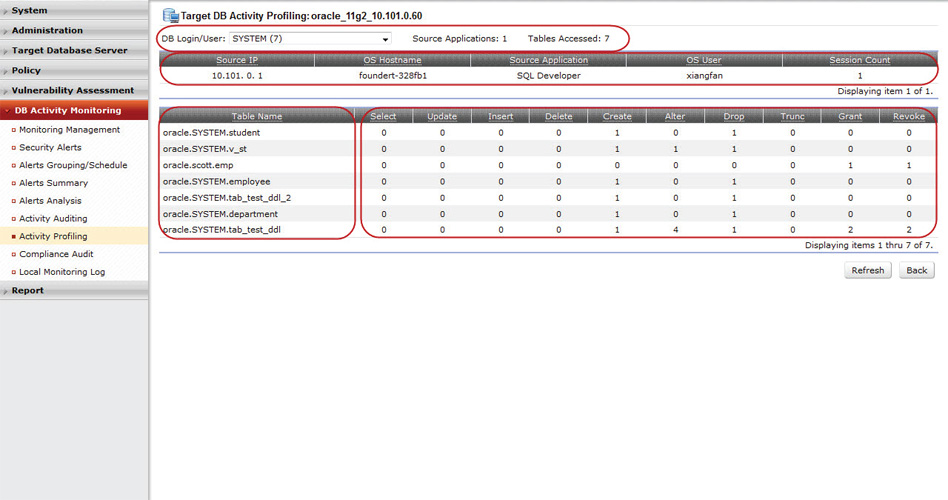The height and width of the screenshot is (500, 948).
Task: Sort by Drop column header
Action: pyautogui.click(x=734, y=116)
